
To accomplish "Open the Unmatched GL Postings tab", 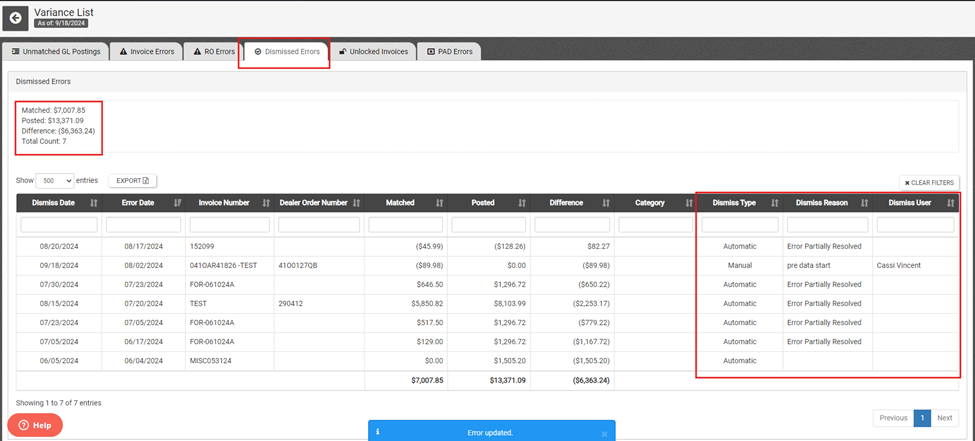I will (56, 52).
